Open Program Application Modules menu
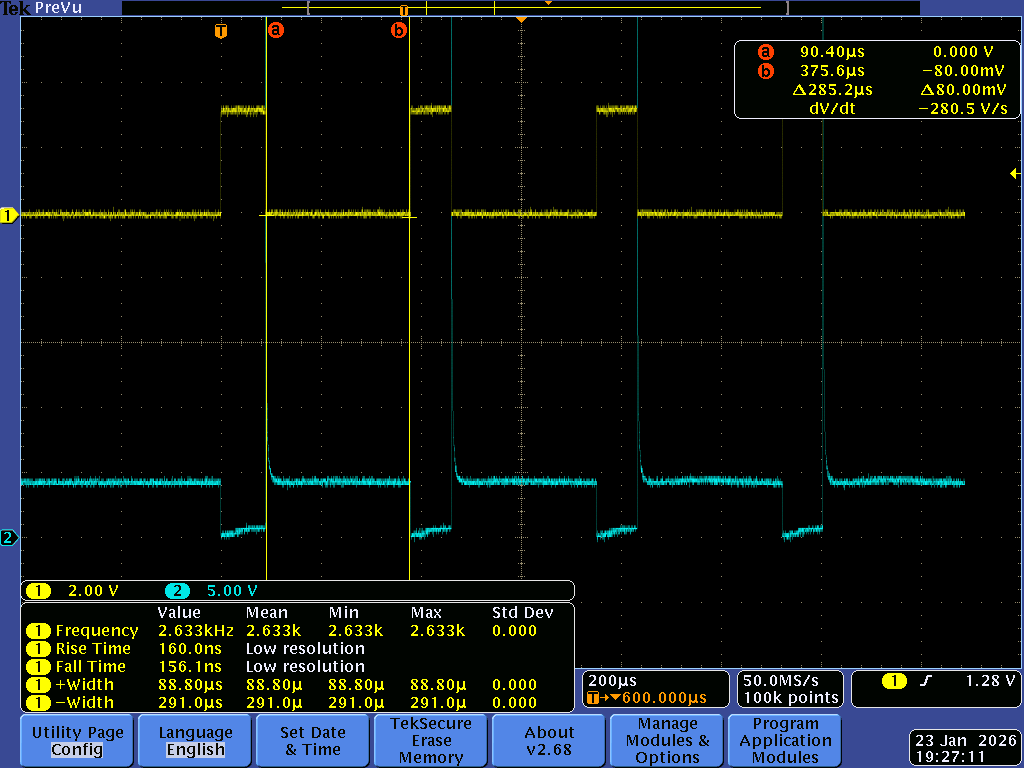The width and height of the screenshot is (1024, 768). click(785, 741)
